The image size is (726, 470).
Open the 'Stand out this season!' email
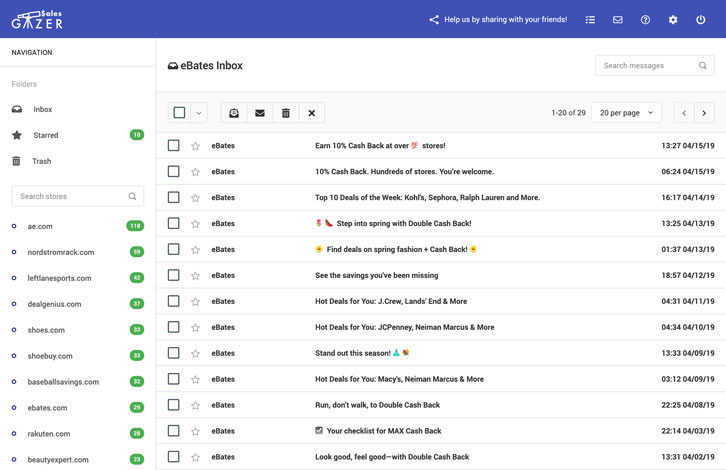pos(441,353)
